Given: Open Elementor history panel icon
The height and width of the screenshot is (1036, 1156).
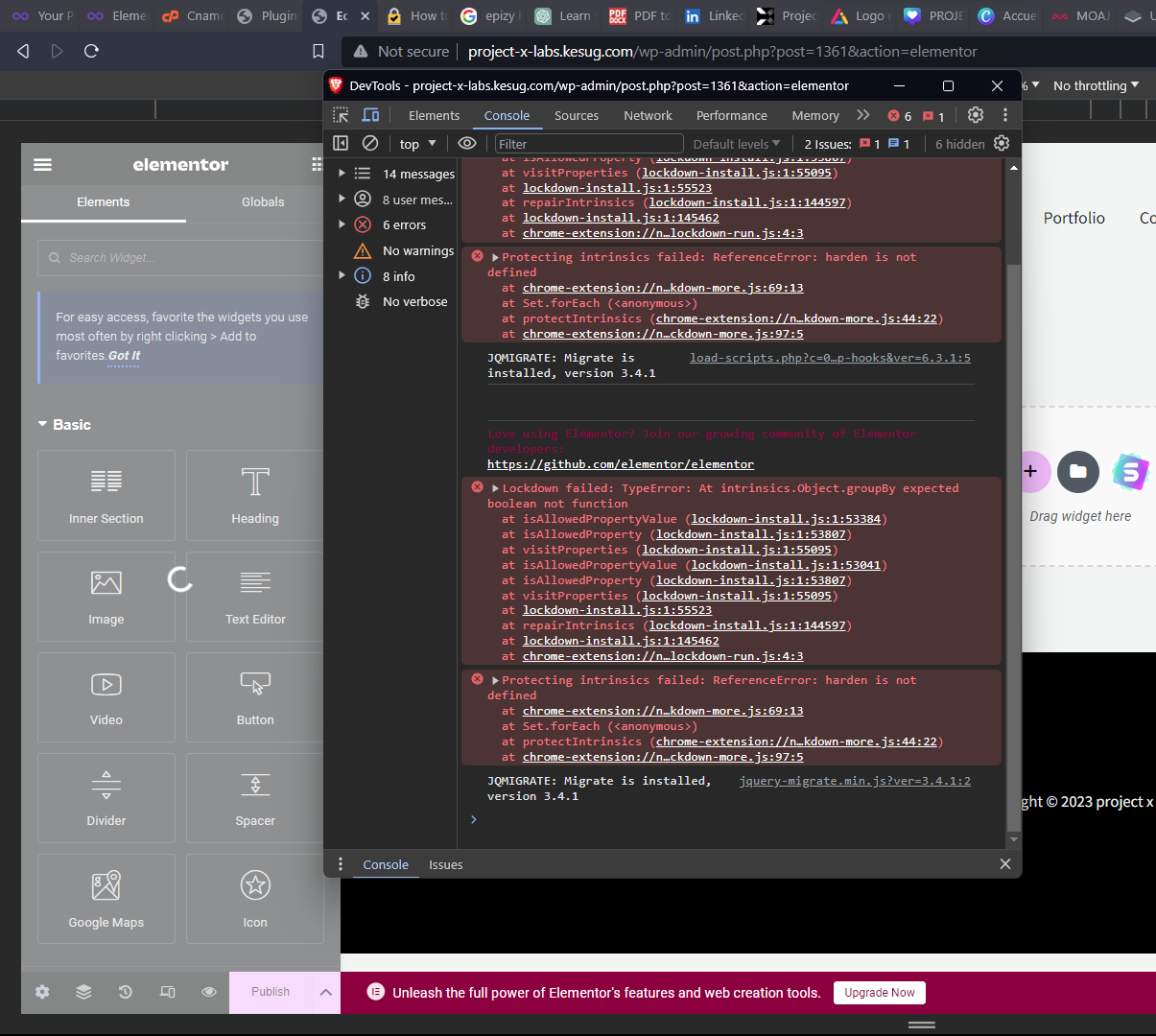Looking at the screenshot, I should pos(126,992).
